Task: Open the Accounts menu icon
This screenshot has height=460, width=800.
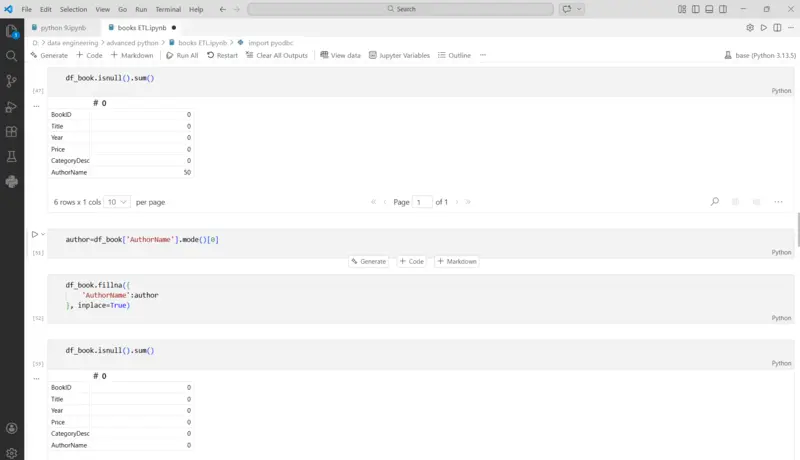Action: coord(11,428)
